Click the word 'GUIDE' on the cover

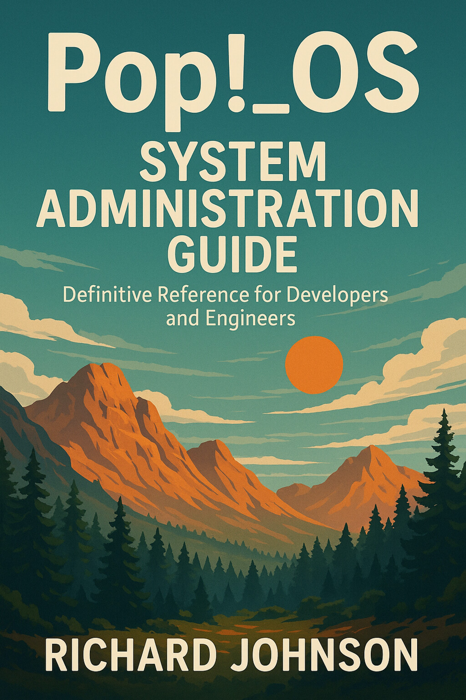233,253
